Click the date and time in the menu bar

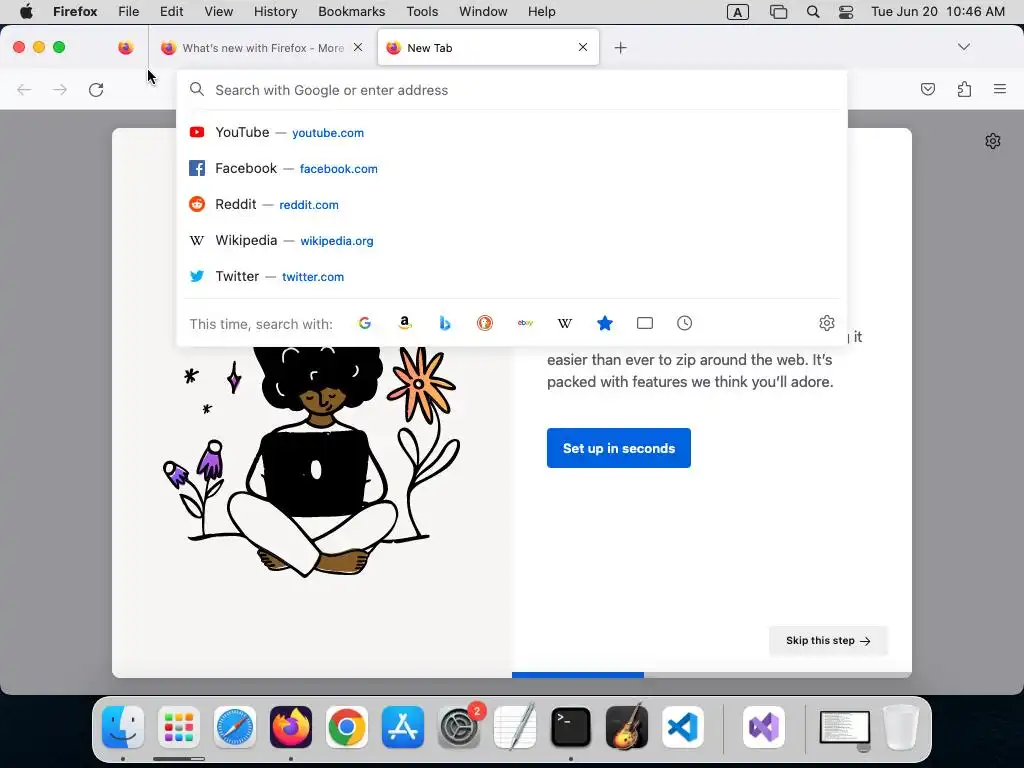tap(938, 12)
